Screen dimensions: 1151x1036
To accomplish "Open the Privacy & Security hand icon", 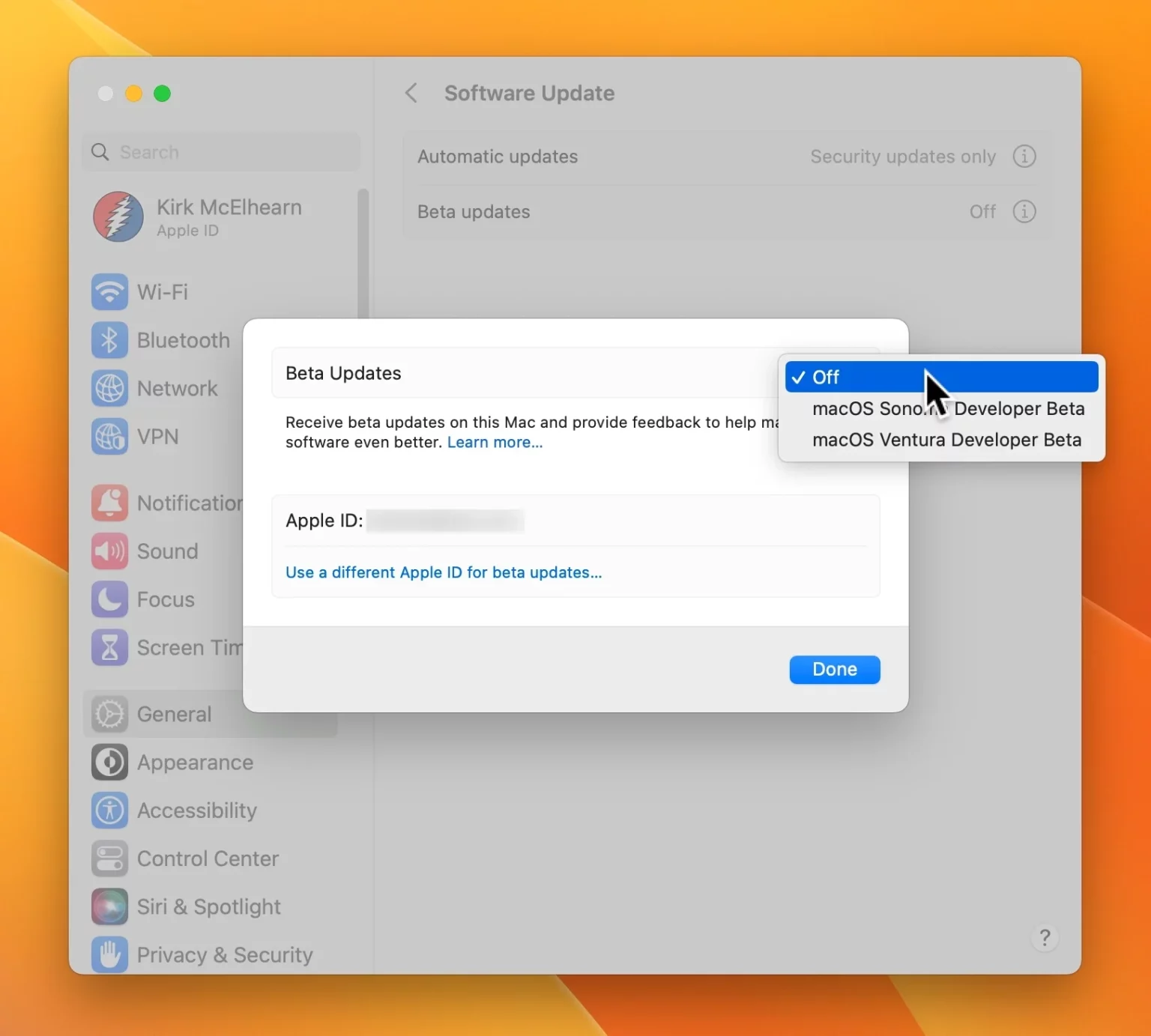I will click(109, 955).
